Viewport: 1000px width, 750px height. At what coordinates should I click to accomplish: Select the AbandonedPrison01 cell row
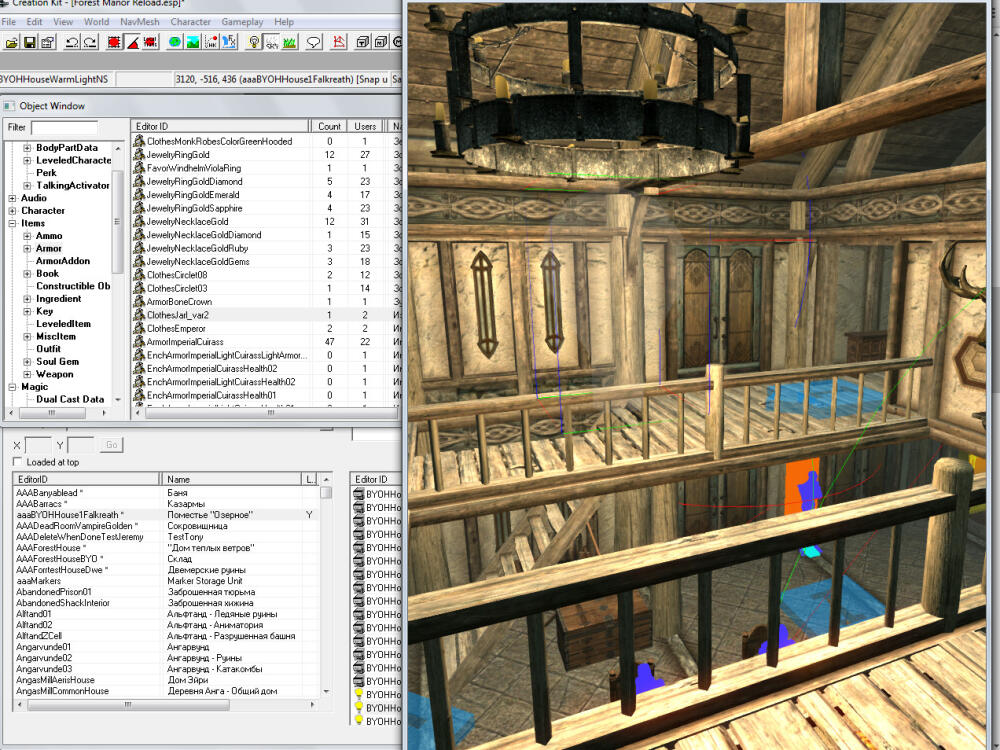pos(166,592)
